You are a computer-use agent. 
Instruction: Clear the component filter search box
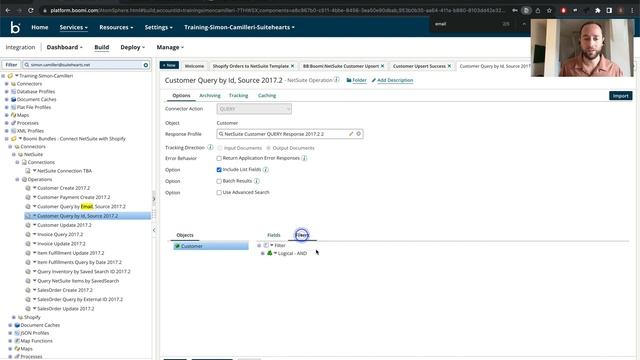(x=146, y=65)
